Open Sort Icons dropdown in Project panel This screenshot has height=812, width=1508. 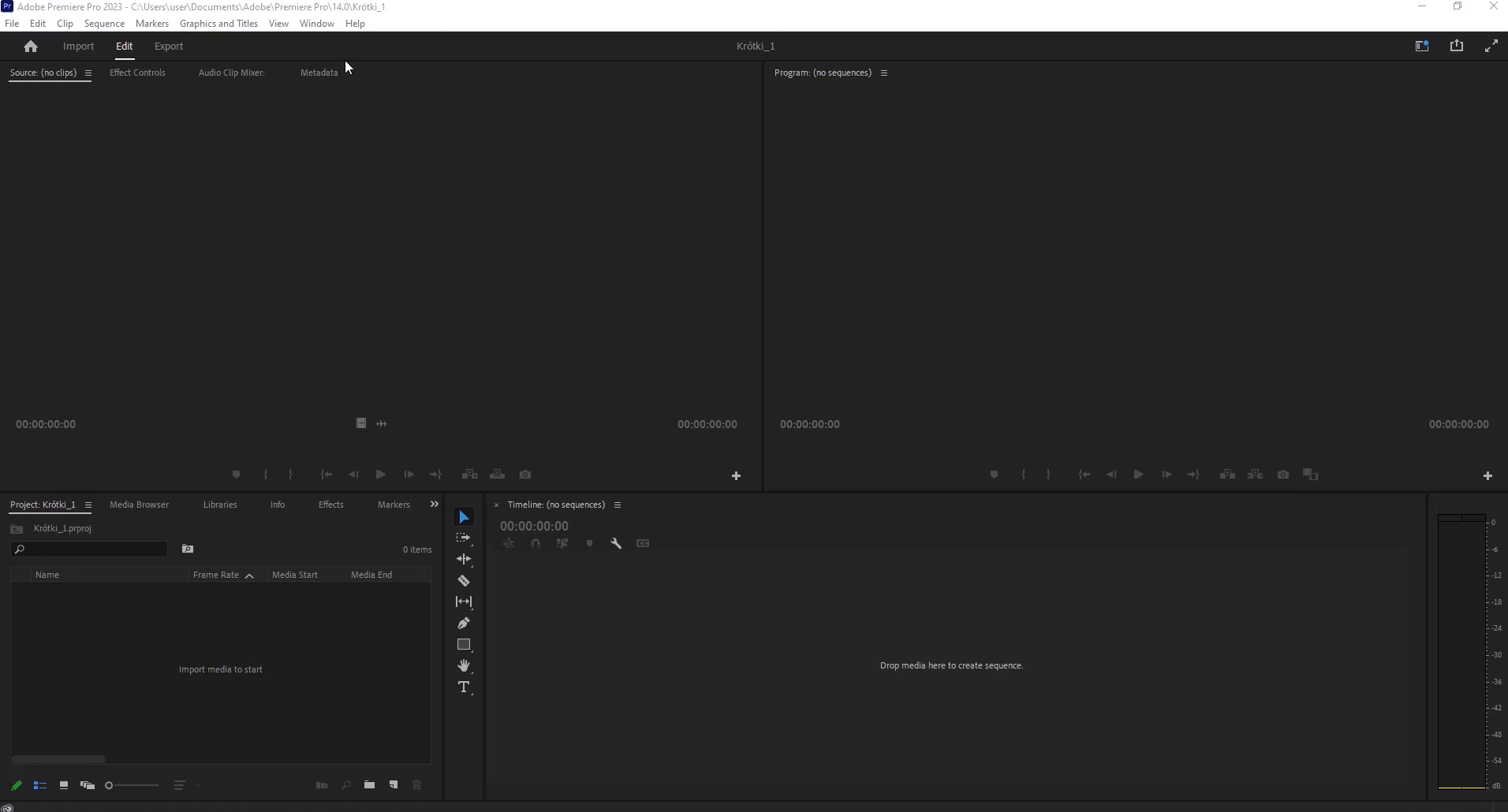[187, 785]
